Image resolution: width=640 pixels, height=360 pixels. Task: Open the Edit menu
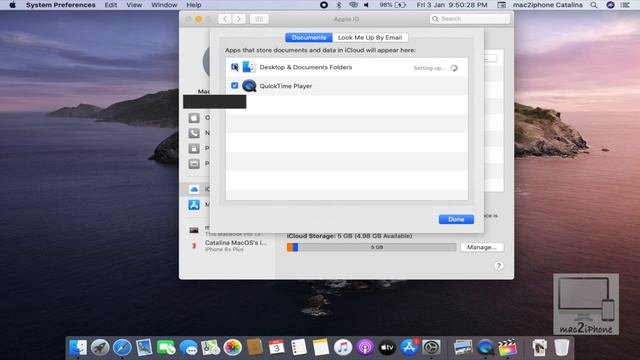coord(111,5)
